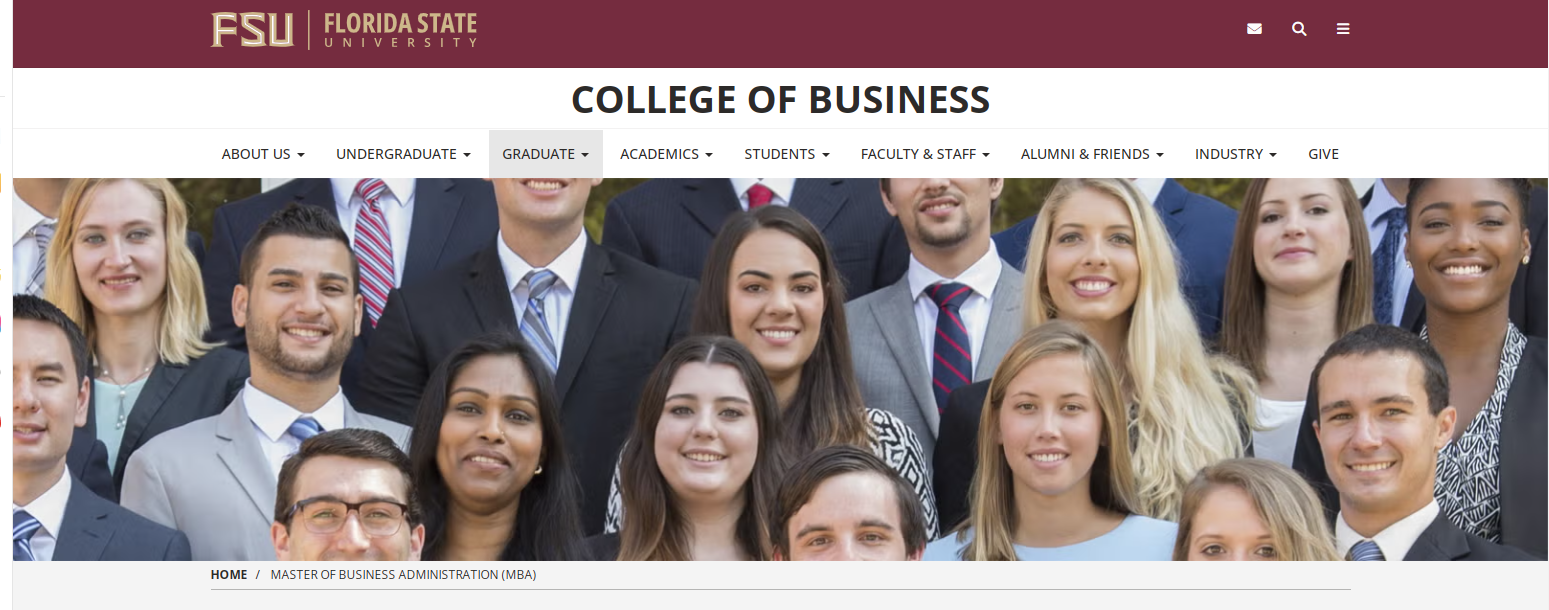Open the hamburger menu icon

pyautogui.click(x=1343, y=29)
